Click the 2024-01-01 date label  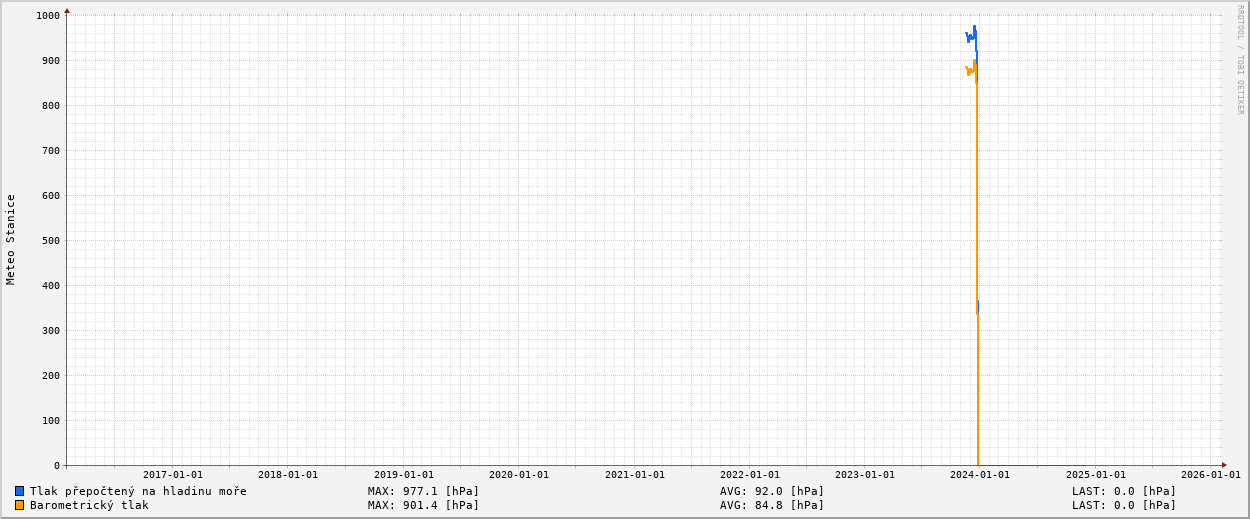tap(979, 475)
